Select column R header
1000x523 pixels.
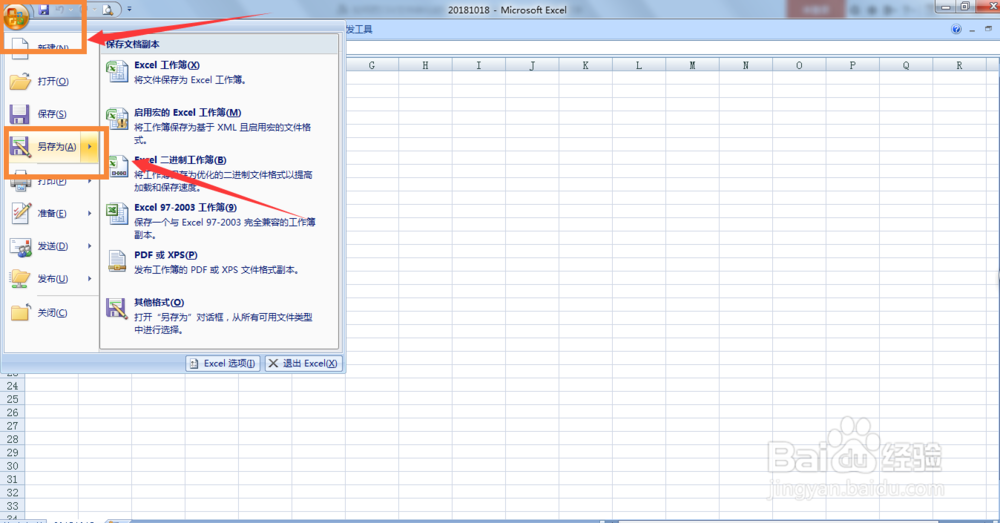coord(959,65)
